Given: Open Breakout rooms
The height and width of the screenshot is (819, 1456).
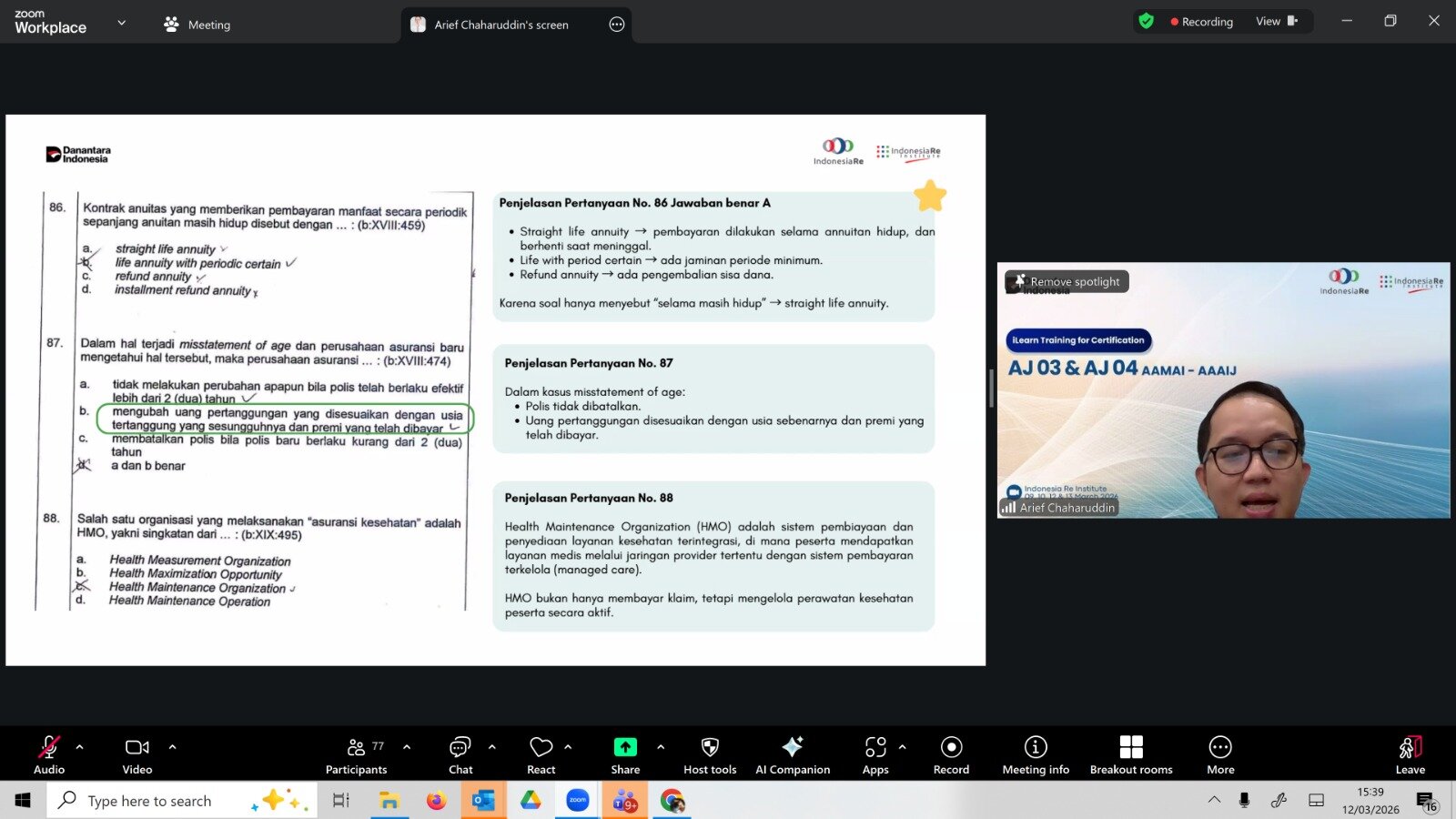Looking at the screenshot, I should (x=1131, y=754).
